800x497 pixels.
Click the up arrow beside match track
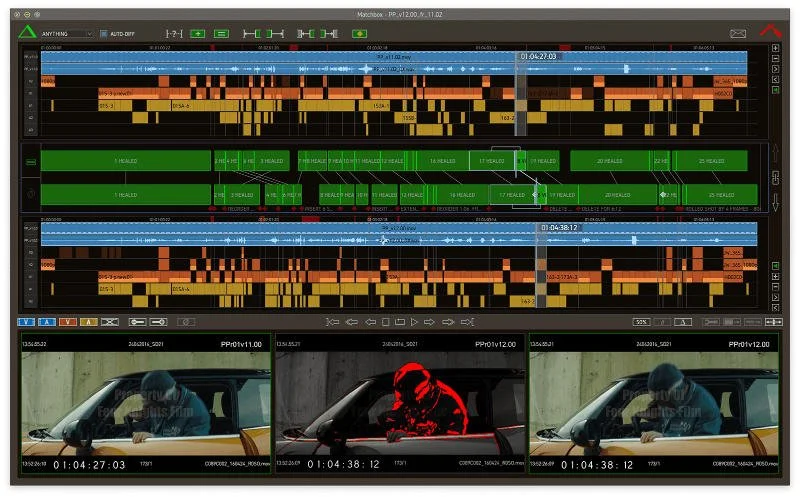point(776,153)
